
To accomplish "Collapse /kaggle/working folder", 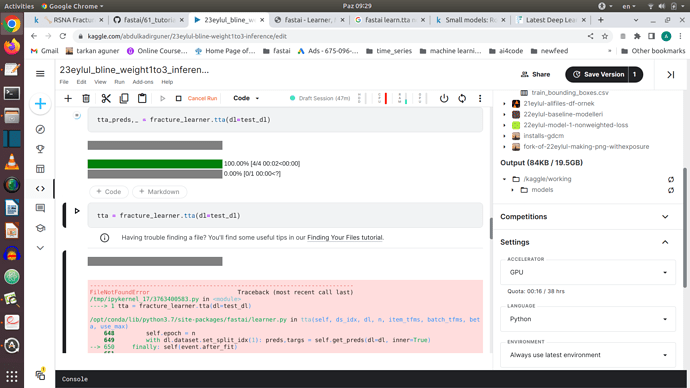I will (505, 179).
